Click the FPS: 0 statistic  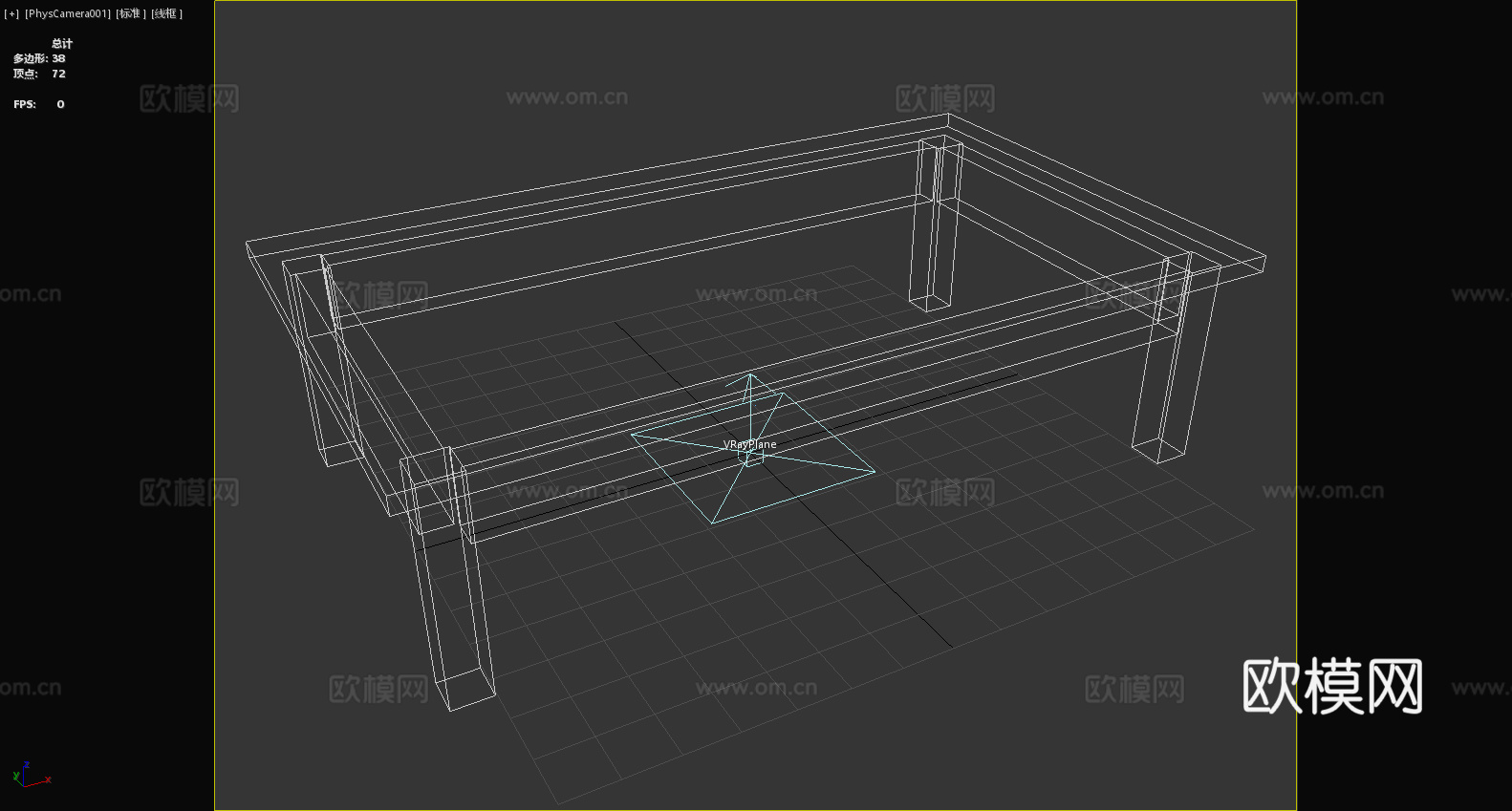click(x=39, y=104)
